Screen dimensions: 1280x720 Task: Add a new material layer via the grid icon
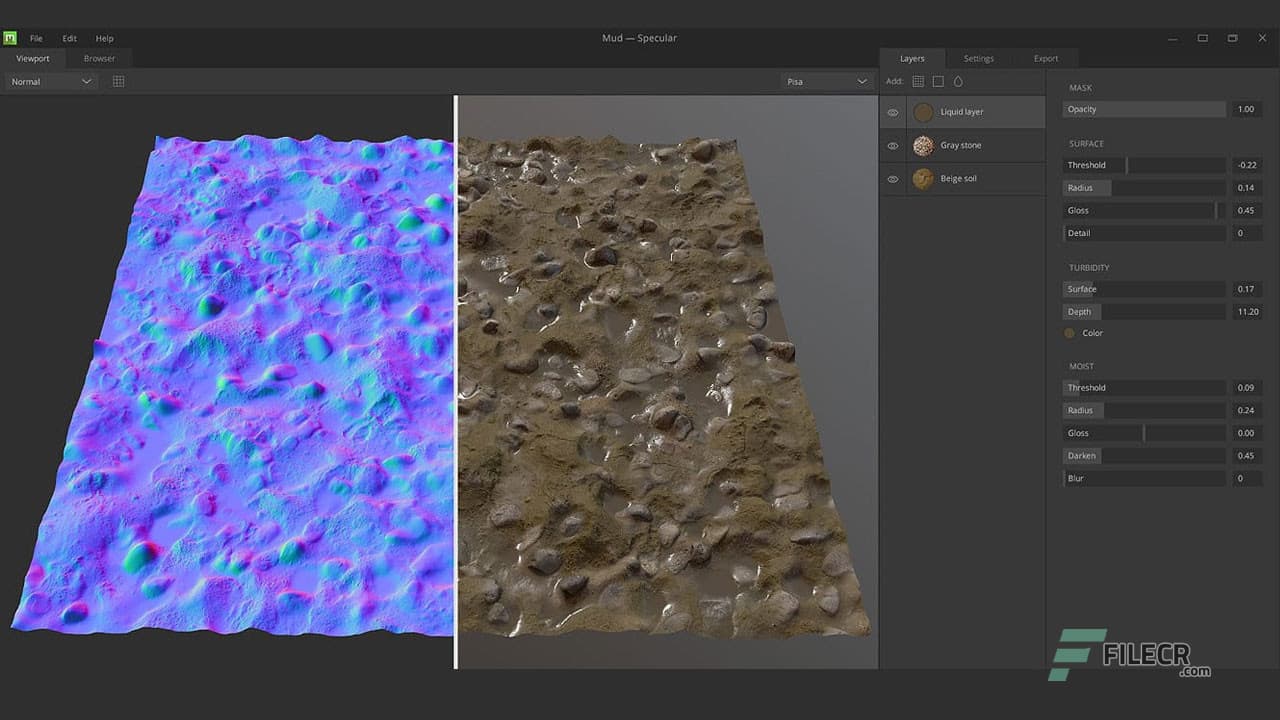[x=918, y=81]
